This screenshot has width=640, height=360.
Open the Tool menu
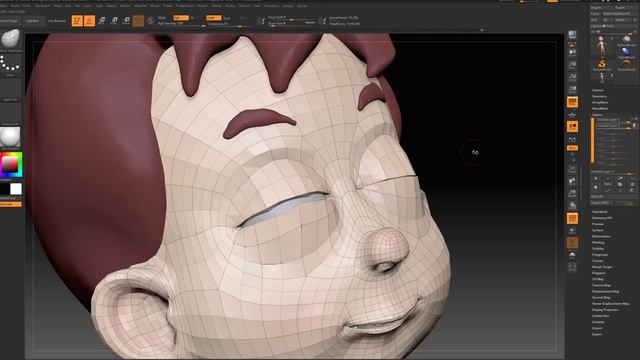point(257,6)
